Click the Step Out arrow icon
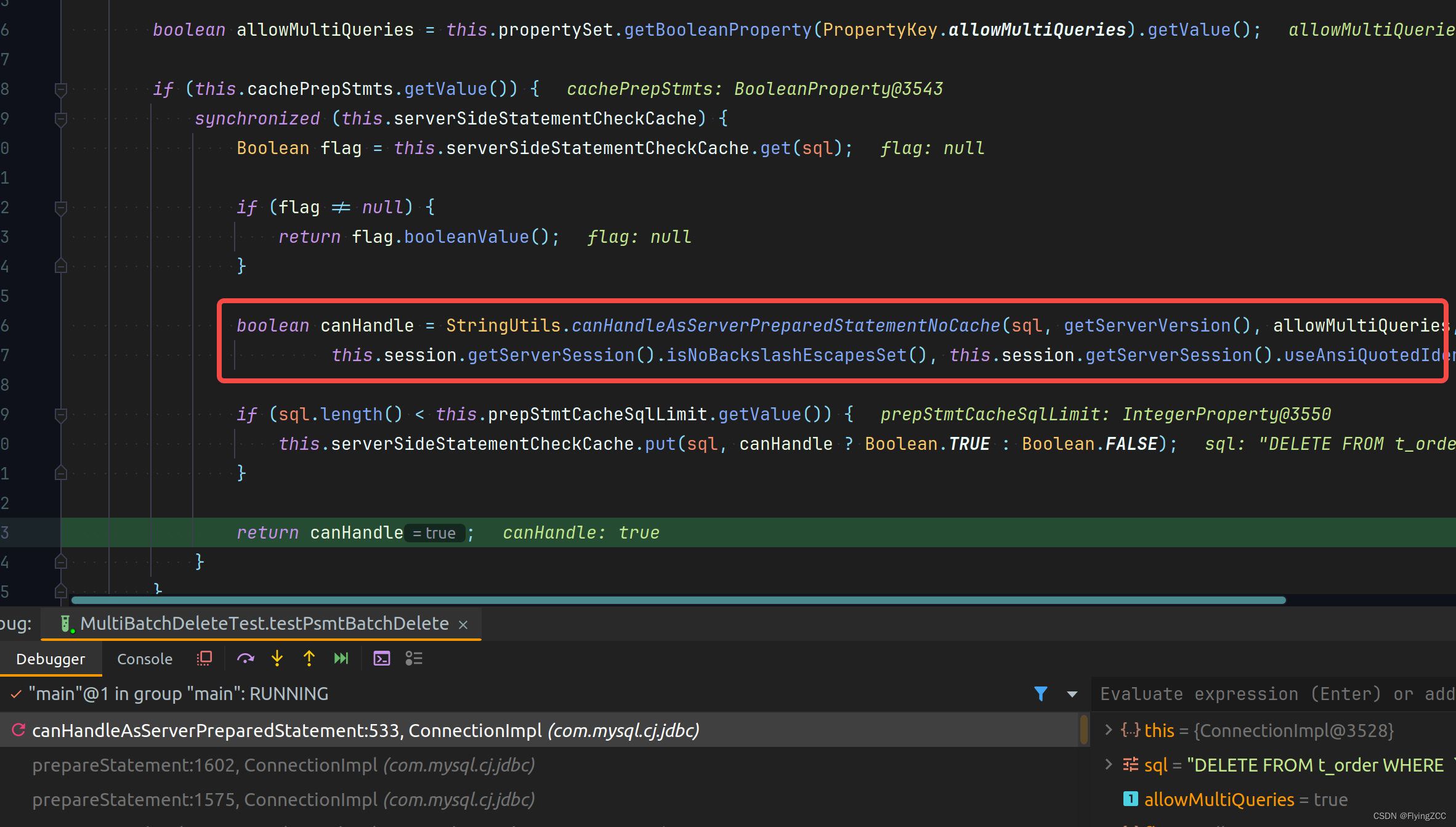 (x=309, y=659)
